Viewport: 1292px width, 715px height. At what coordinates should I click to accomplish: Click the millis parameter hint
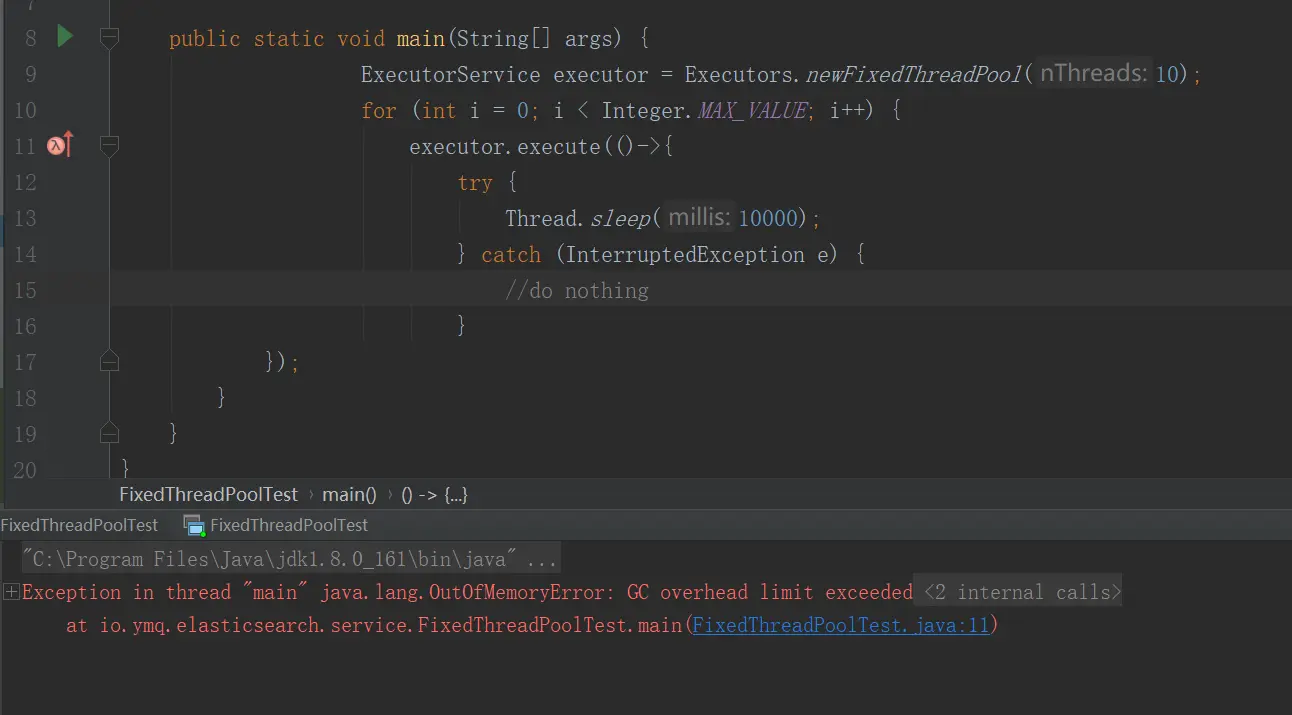click(x=700, y=218)
